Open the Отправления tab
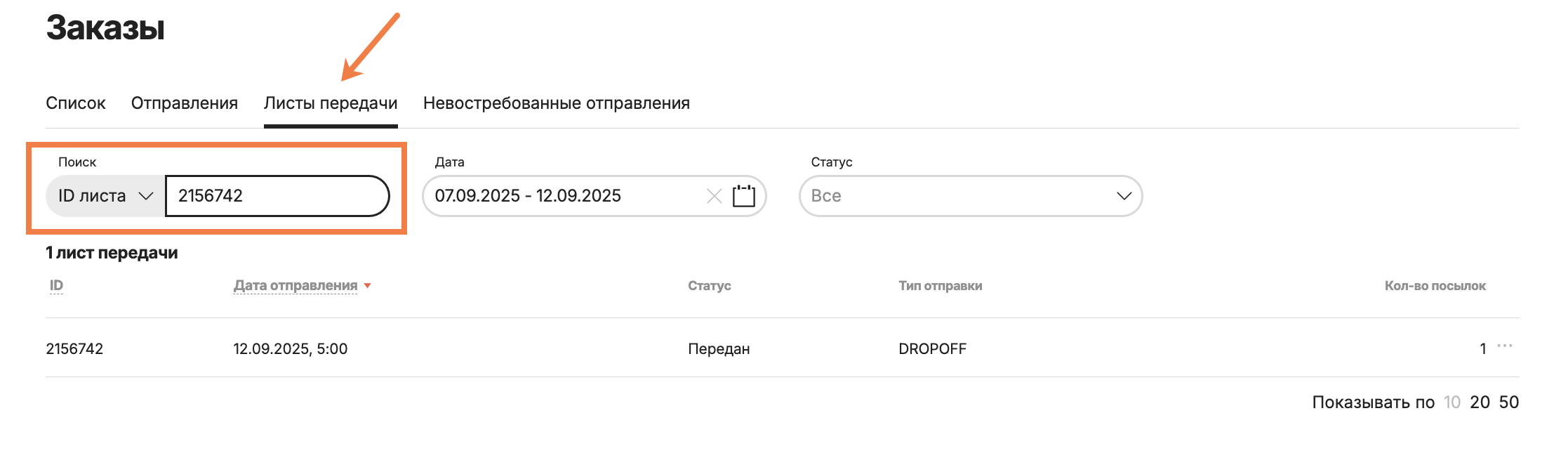1568x458 pixels. tap(185, 103)
